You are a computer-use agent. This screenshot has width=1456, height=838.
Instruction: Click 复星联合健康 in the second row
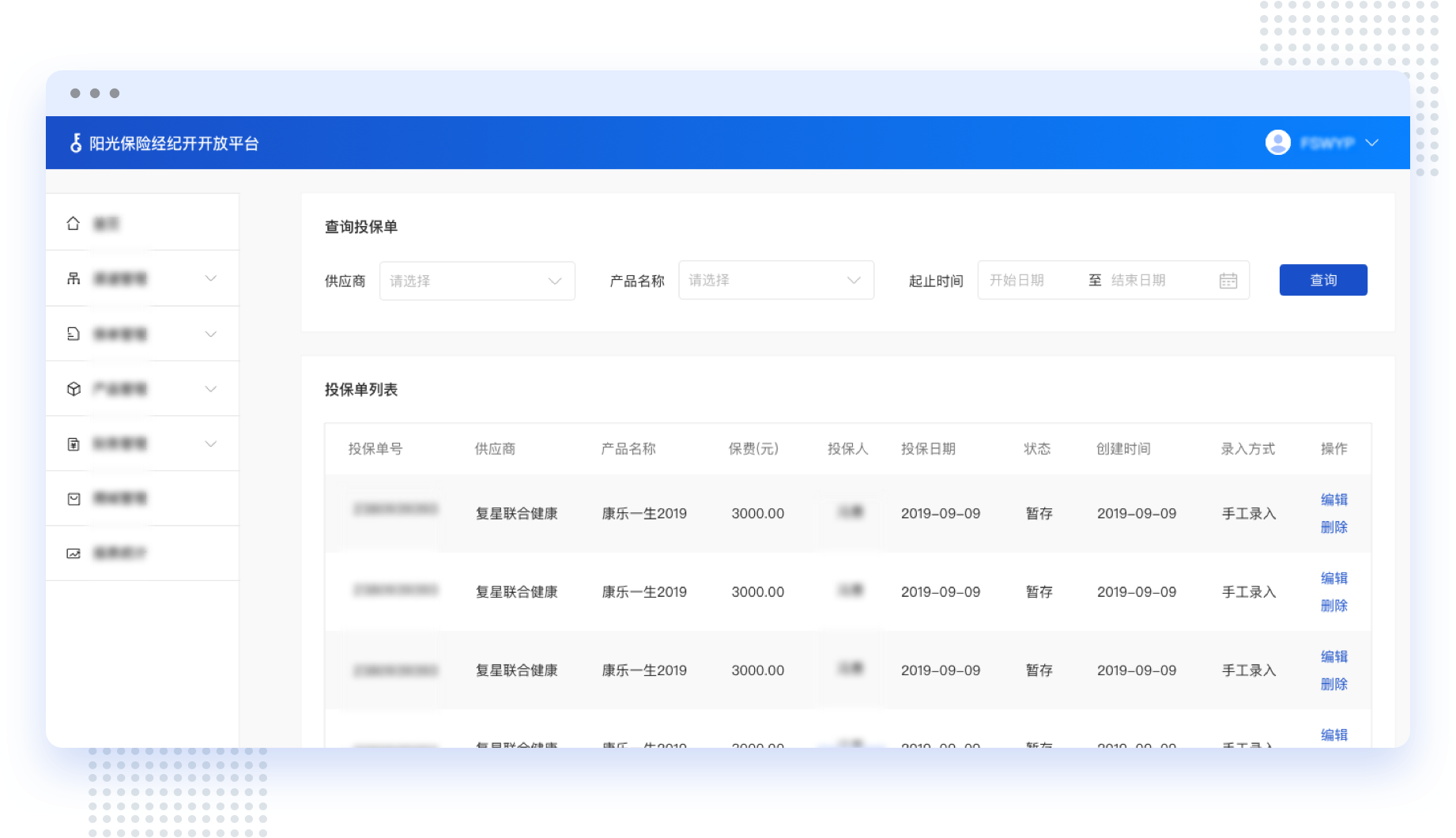pos(517,592)
